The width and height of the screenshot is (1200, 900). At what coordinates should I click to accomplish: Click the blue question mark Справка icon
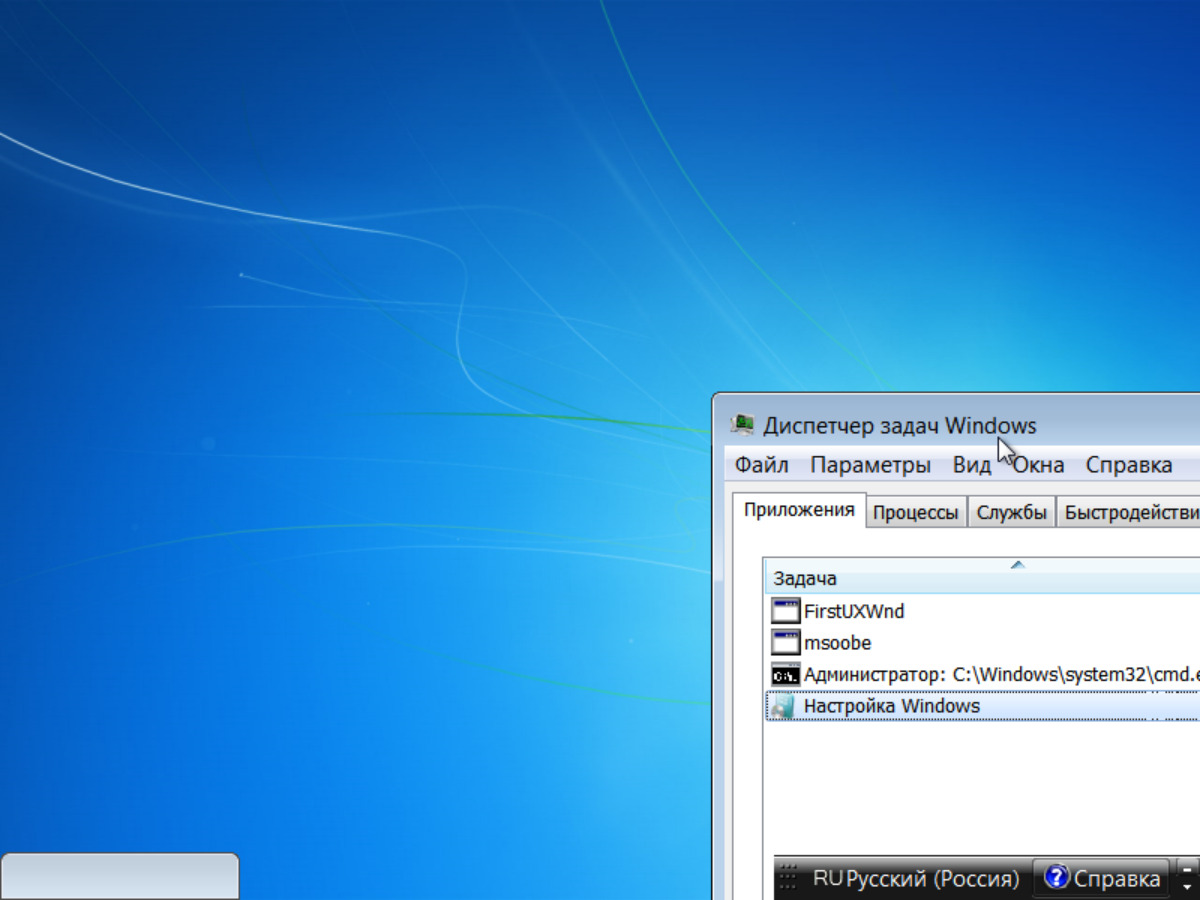point(1056,878)
